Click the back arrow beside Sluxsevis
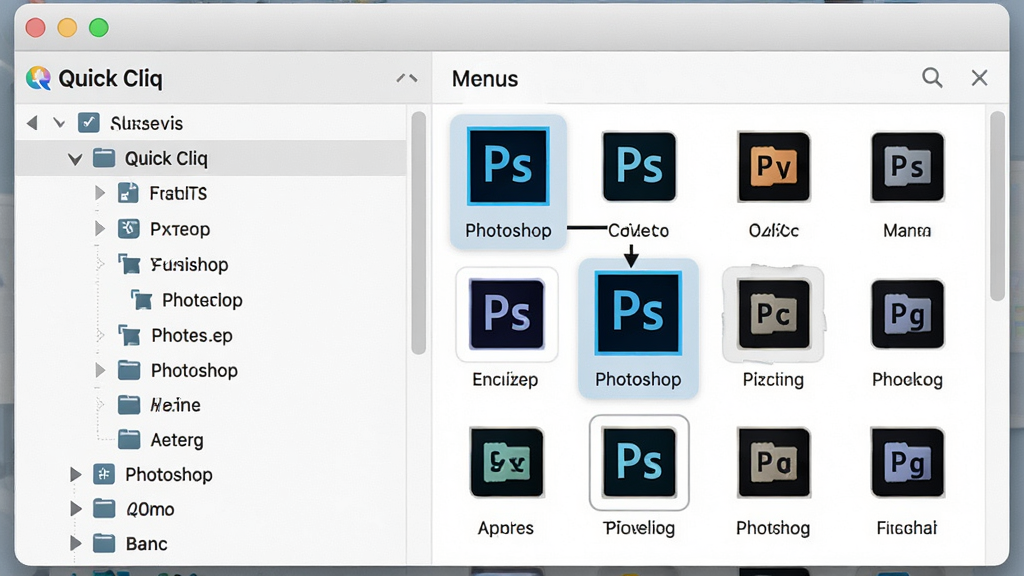Image resolution: width=1024 pixels, height=576 pixels. tap(32, 123)
